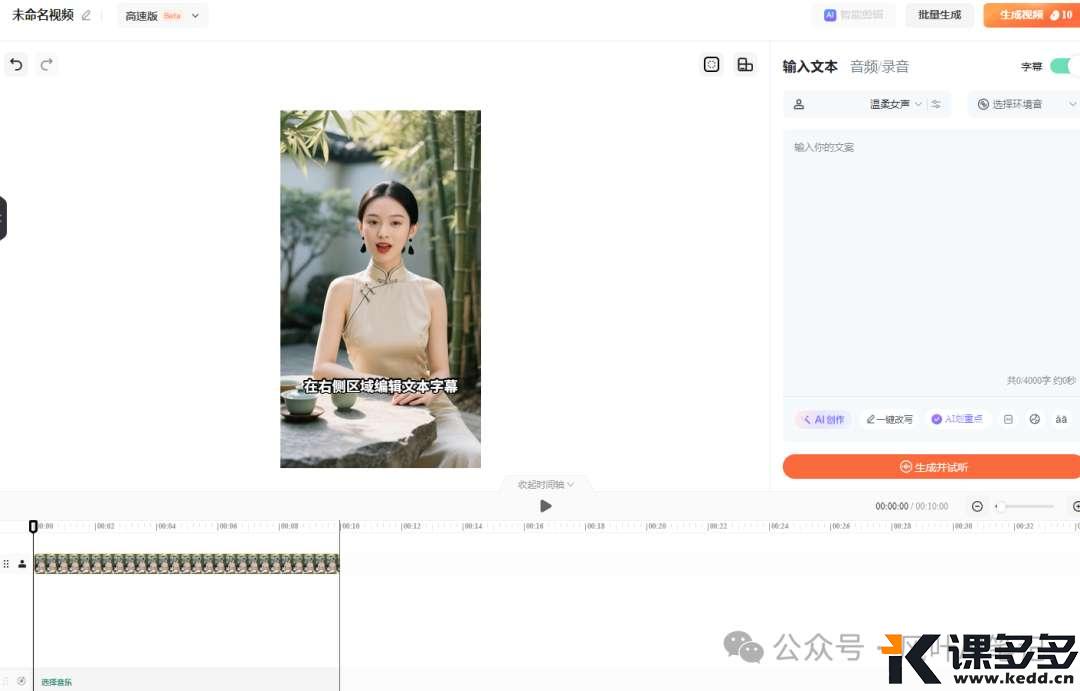Click the 批量生成 button
The width and height of the screenshot is (1080, 691).
[x=939, y=15]
